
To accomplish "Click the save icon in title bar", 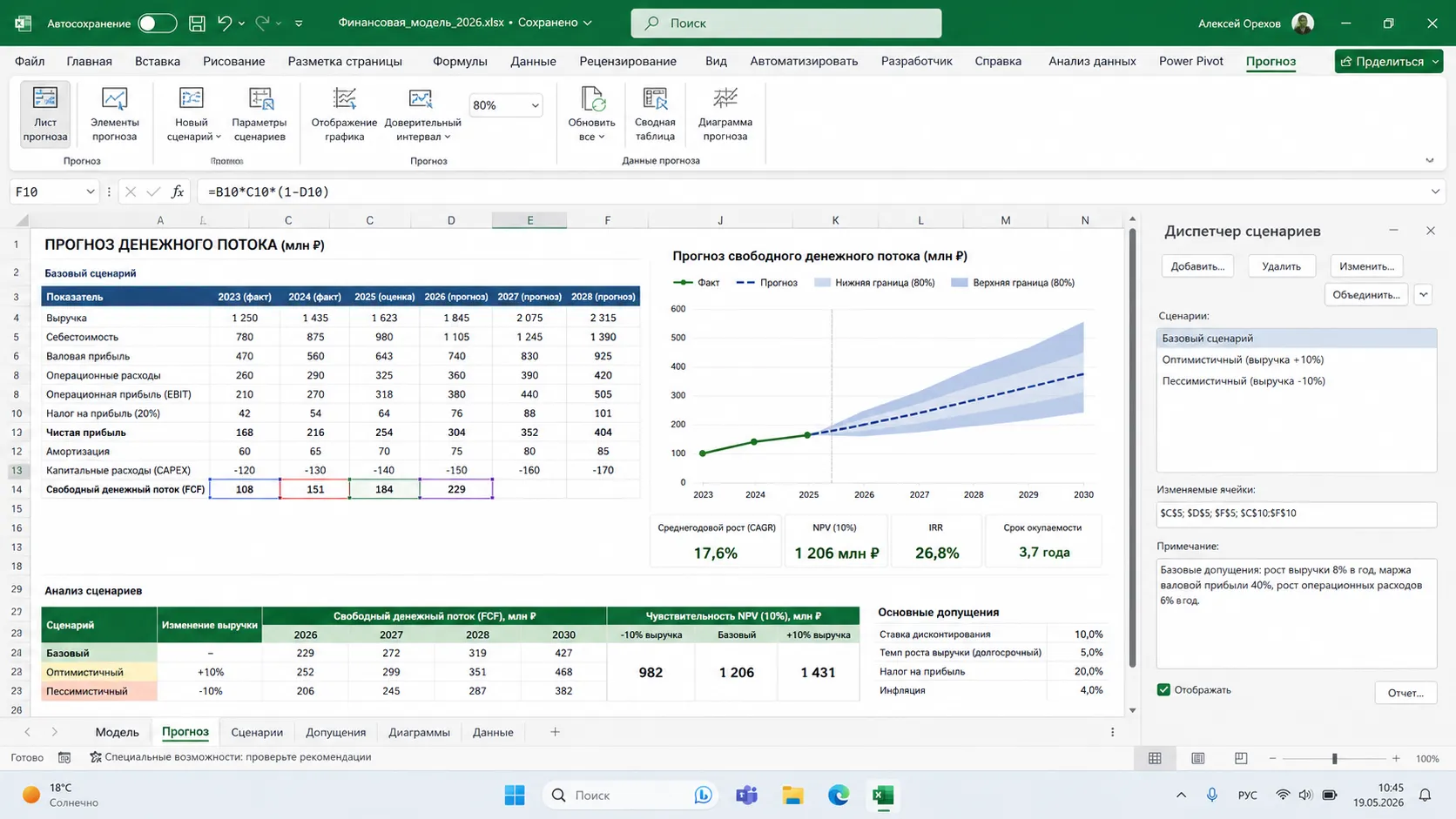I will pos(198,23).
